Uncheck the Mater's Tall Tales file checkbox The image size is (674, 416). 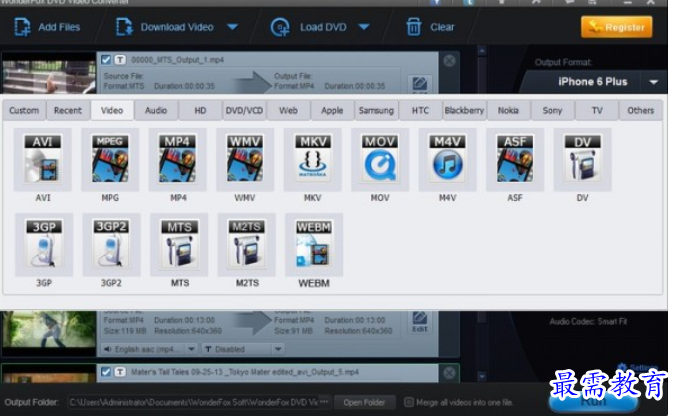[x=106, y=372]
